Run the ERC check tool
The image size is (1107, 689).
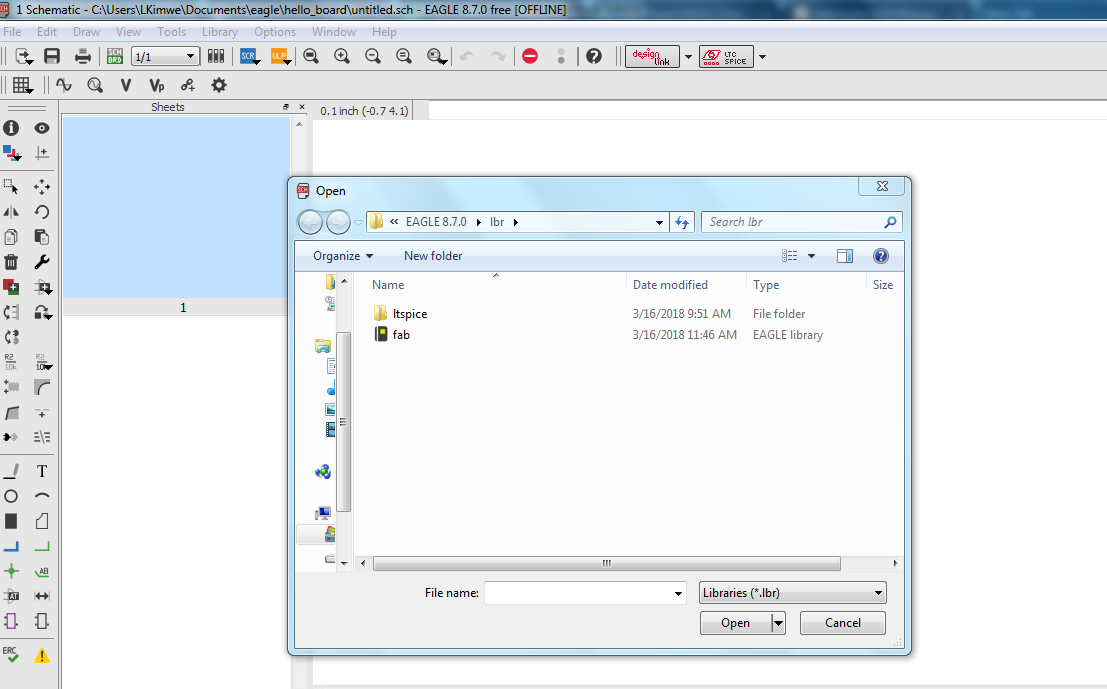(x=11, y=654)
